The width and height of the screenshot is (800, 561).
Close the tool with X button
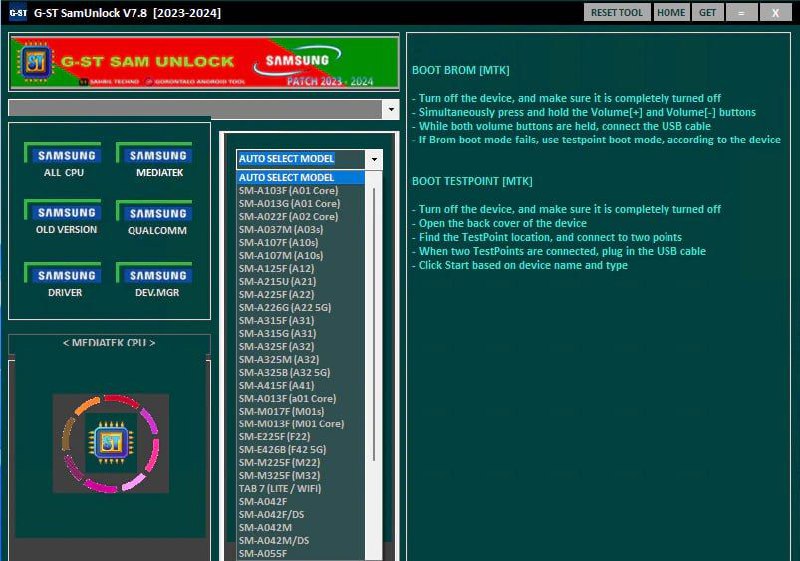(x=776, y=12)
